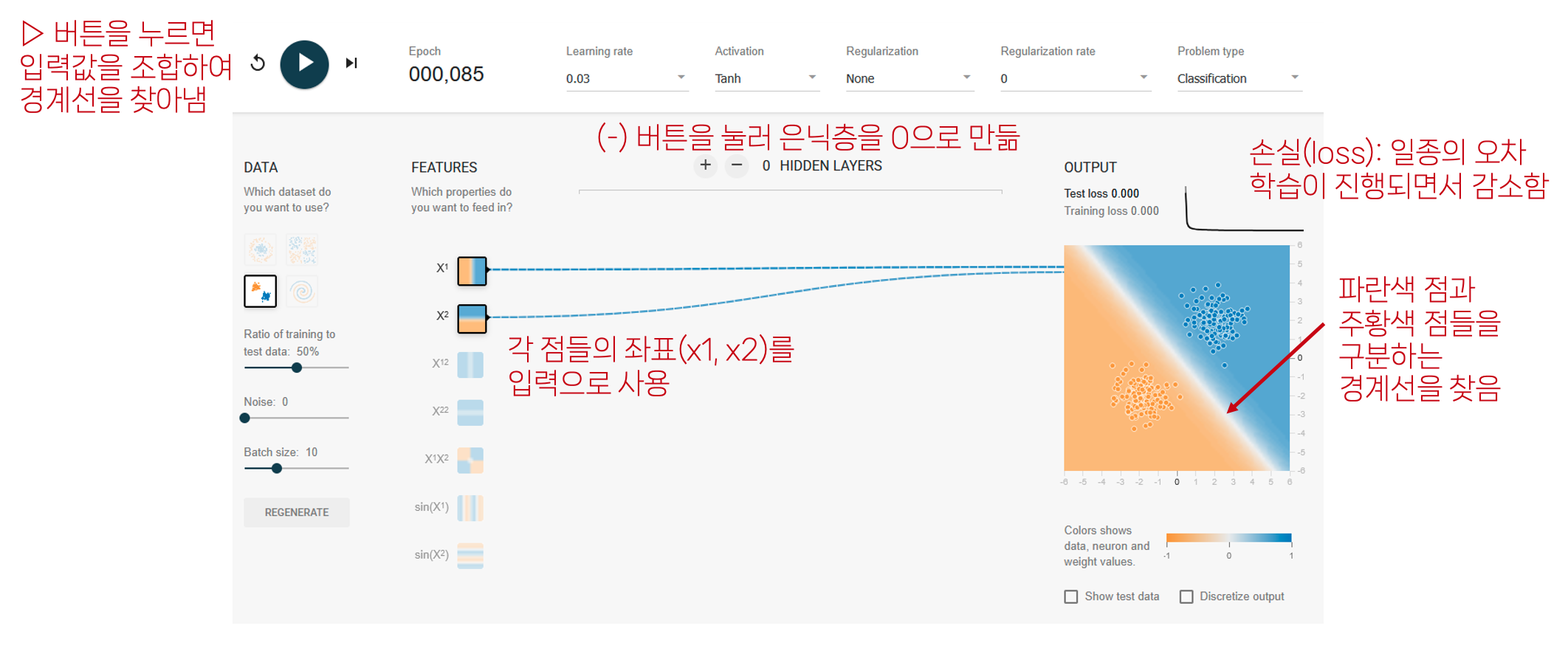Click the color scale legend bar
Viewport: 1568px width, 651px height.
[x=1229, y=538]
